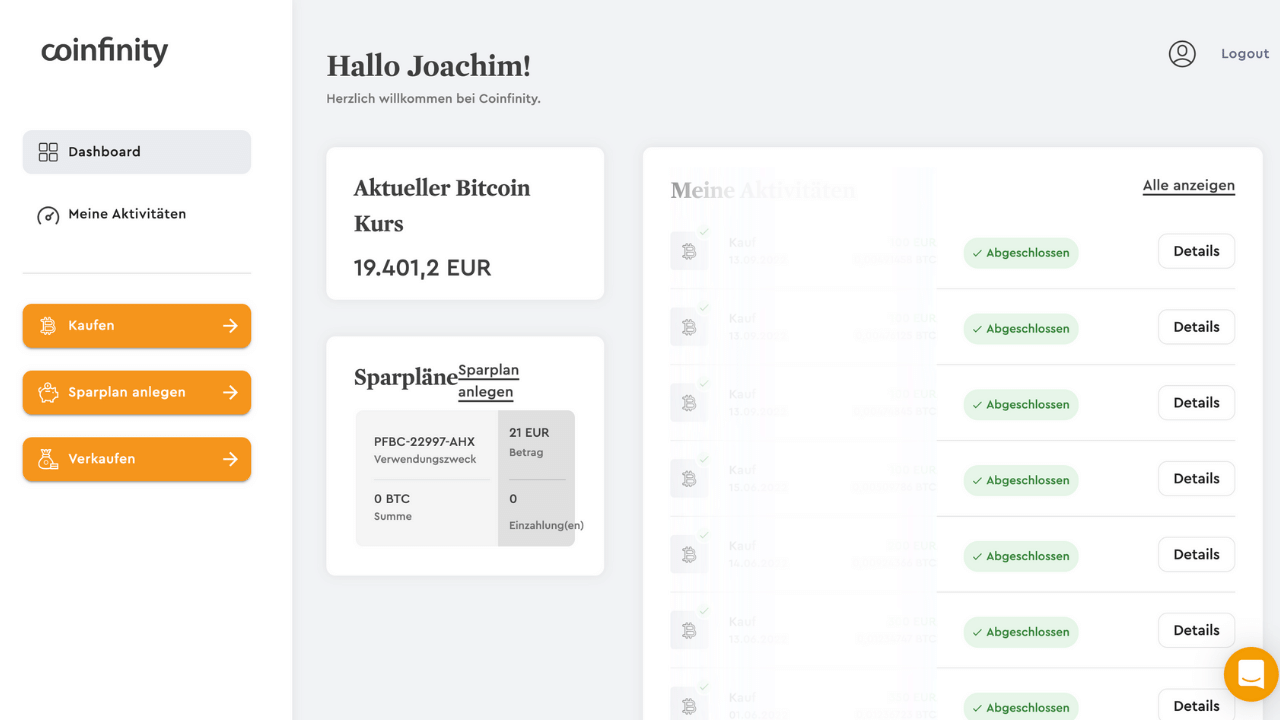Log out via the Logout link

coord(1245,54)
